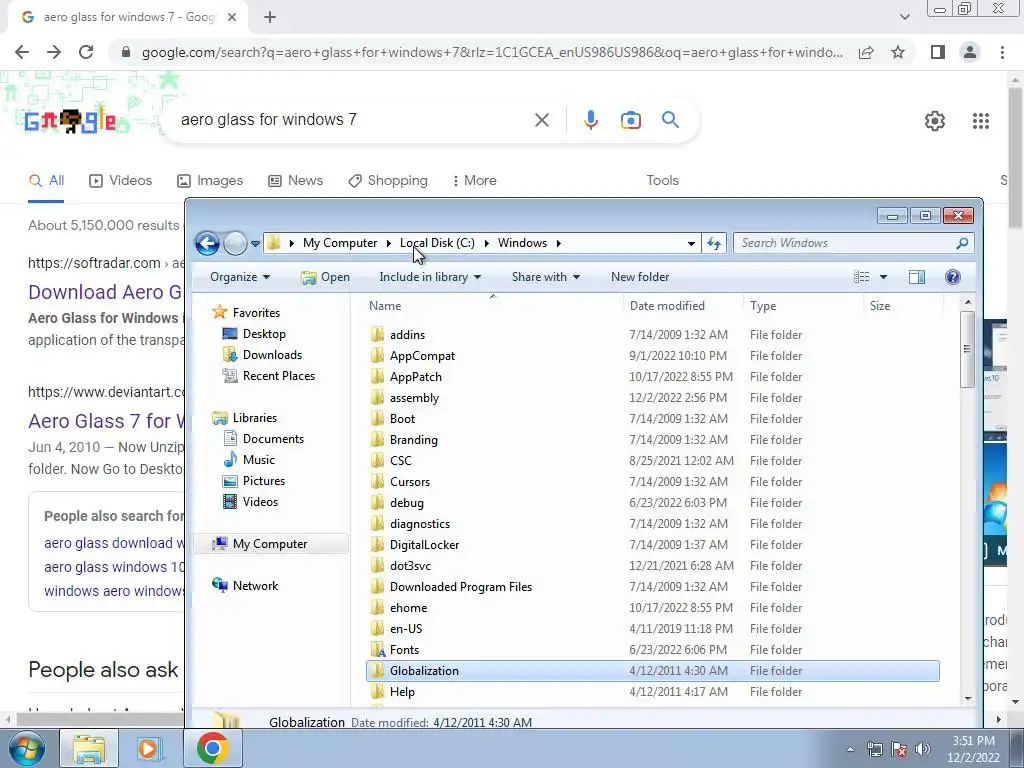
Task: Expand arrow after Windows in breadcrumb
Action: [558, 243]
